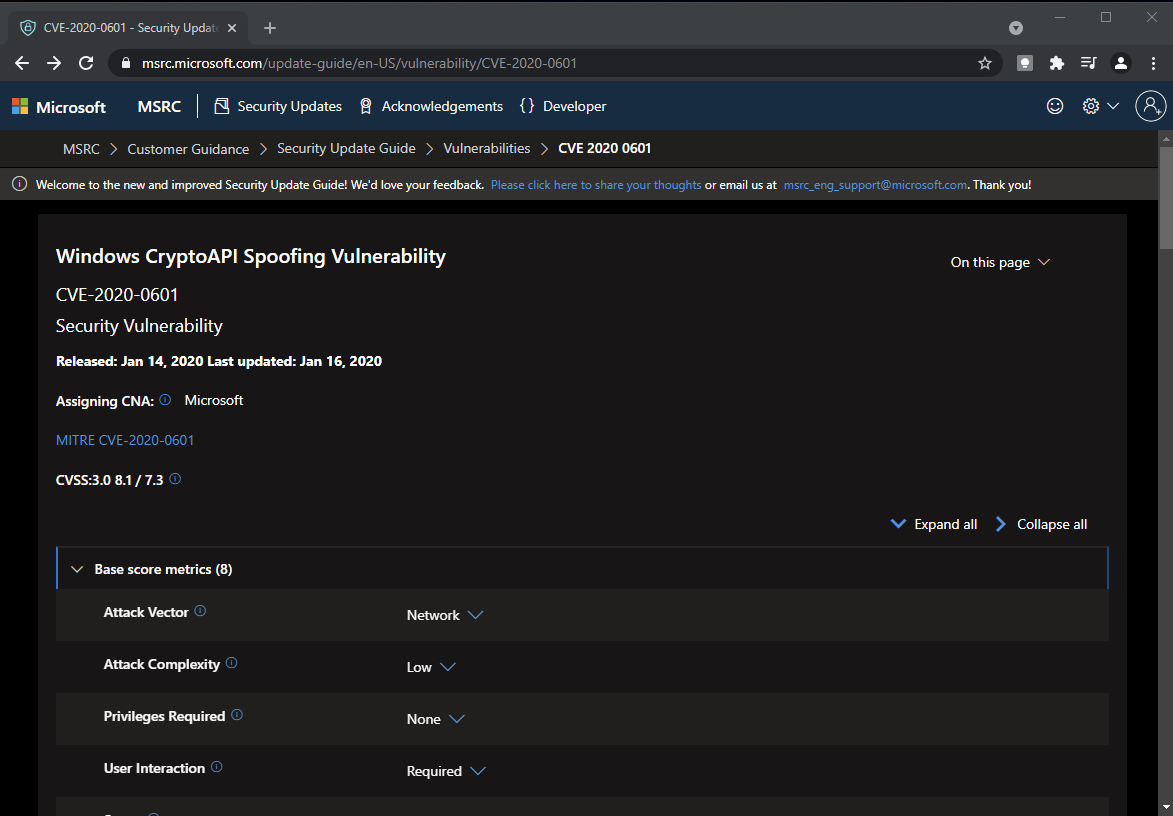The width and height of the screenshot is (1173, 816).
Task: Click info icon for User Interaction
Action: pyautogui.click(x=216, y=767)
